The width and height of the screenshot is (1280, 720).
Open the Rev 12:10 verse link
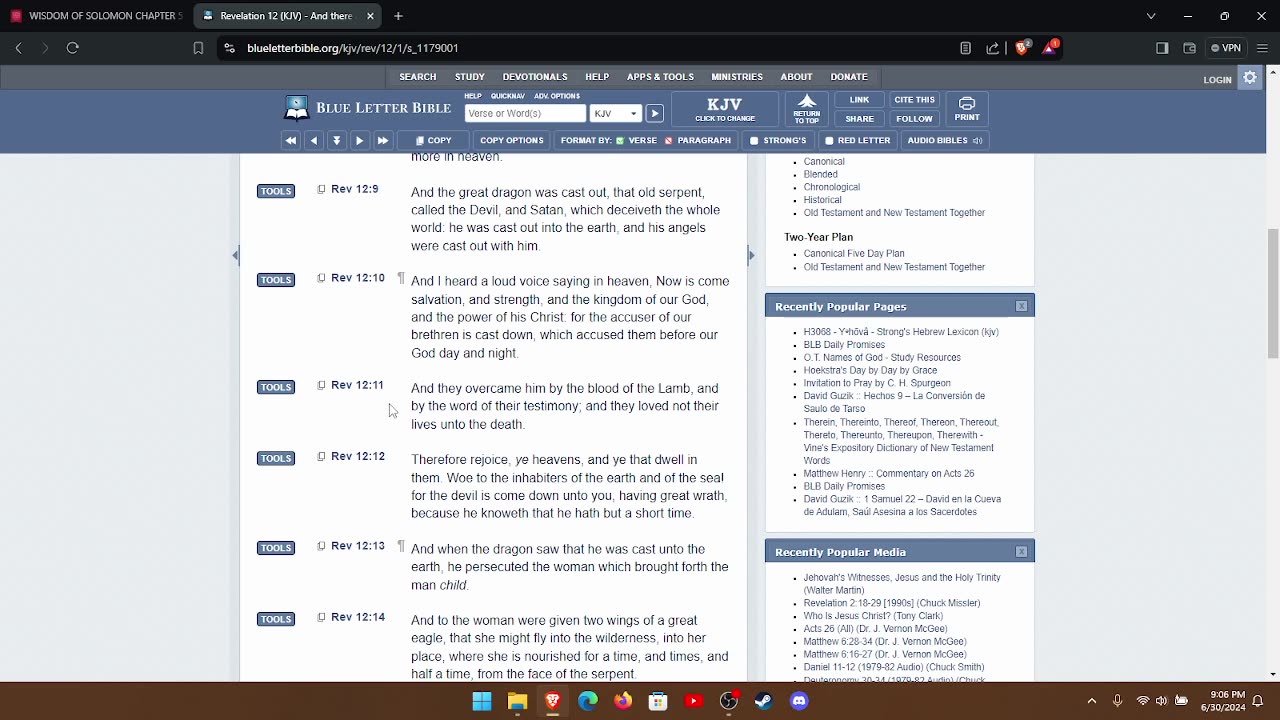(x=358, y=278)
